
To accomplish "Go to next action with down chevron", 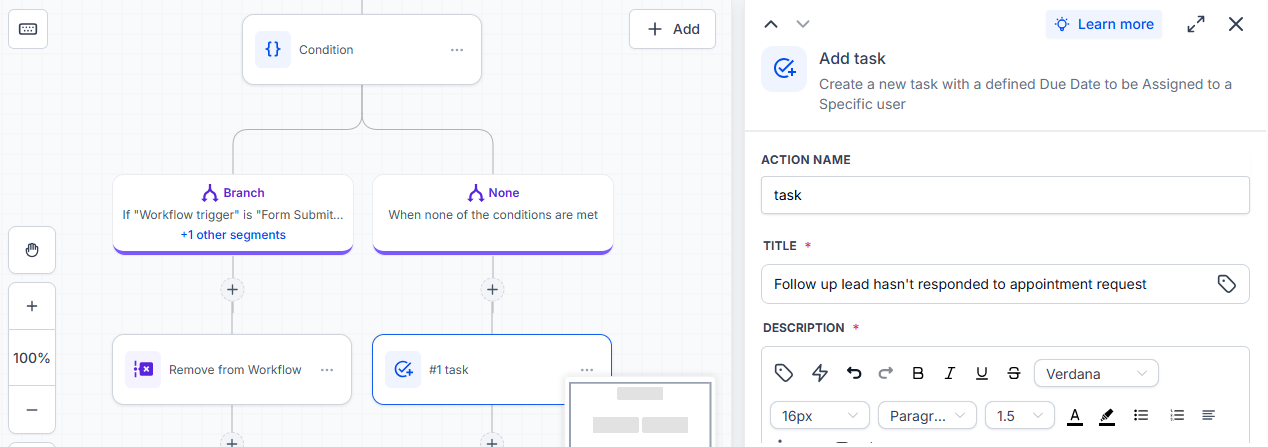I will (x=802, y=24).
